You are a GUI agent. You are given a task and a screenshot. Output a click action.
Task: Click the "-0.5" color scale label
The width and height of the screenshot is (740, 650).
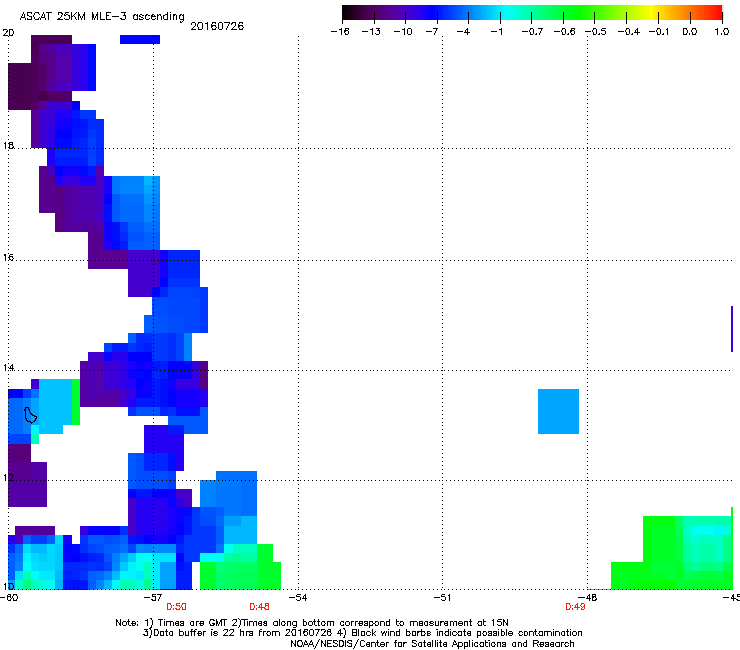coord(596,32)
